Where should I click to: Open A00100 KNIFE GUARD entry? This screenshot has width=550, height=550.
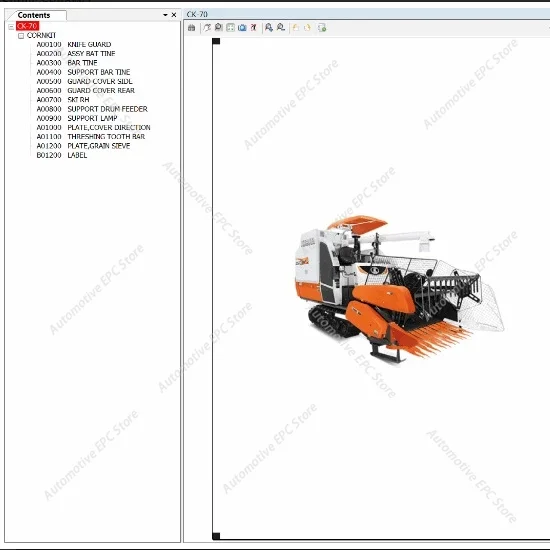pyautogui.click(x=74, y=45)
